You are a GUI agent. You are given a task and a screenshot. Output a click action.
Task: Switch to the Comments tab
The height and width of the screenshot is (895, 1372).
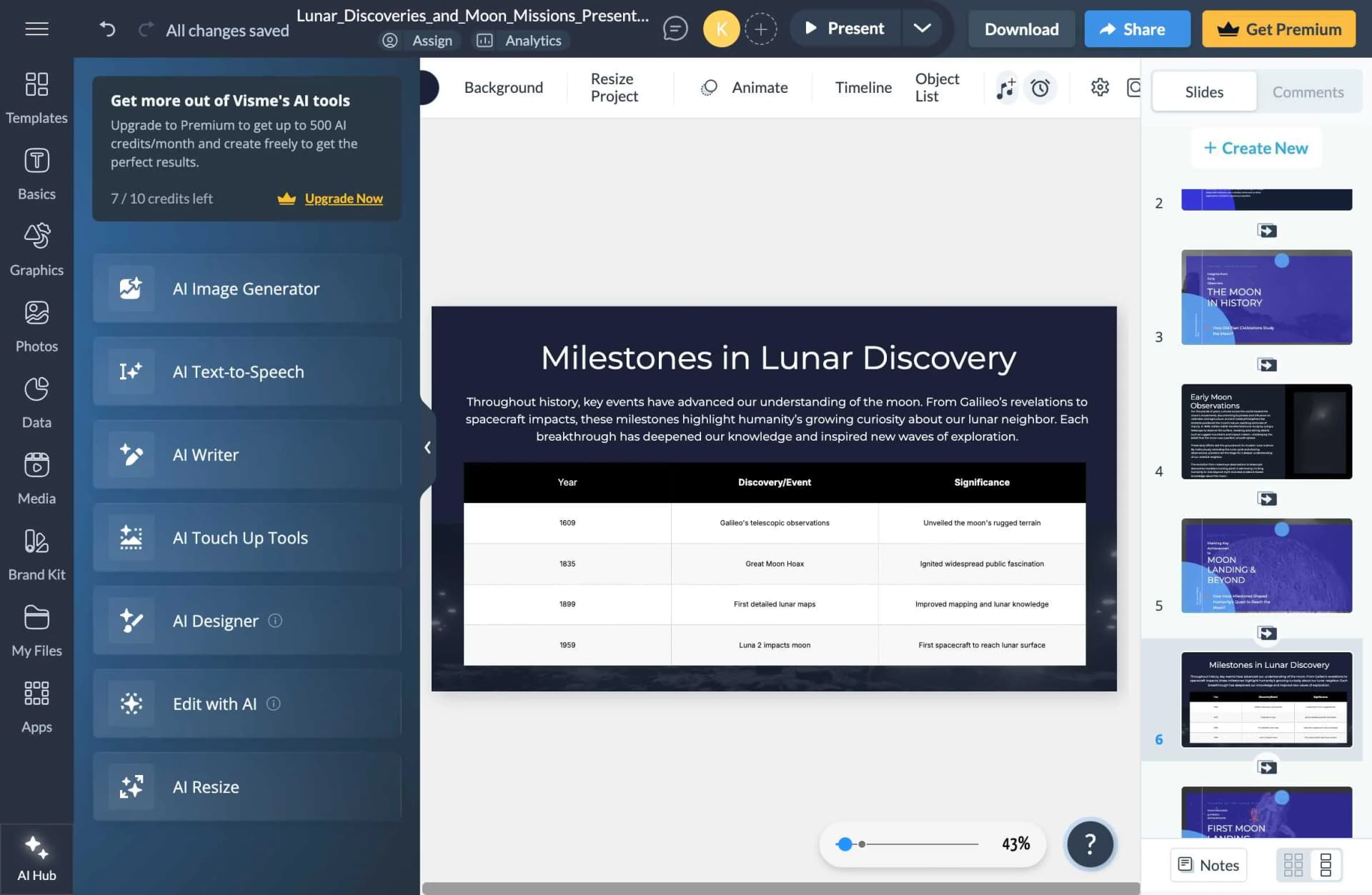[1308, 91]
